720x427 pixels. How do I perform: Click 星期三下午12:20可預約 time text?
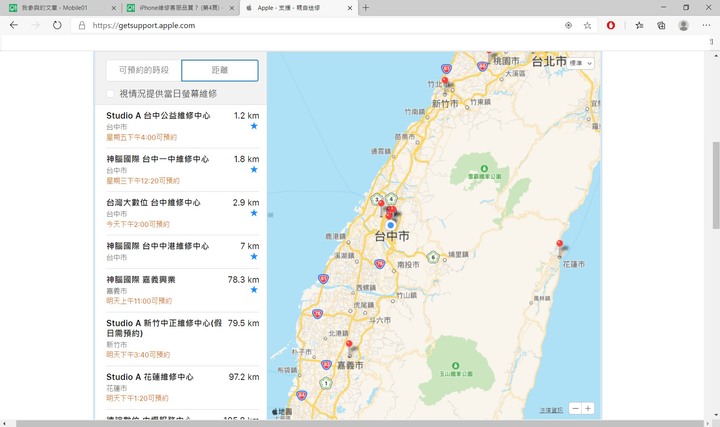143,181
